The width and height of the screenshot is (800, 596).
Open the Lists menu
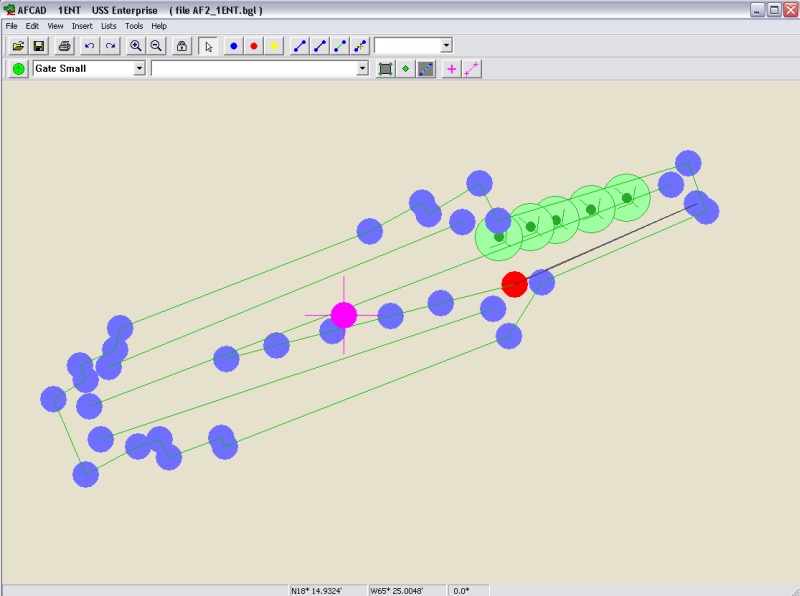click(109, 25)
